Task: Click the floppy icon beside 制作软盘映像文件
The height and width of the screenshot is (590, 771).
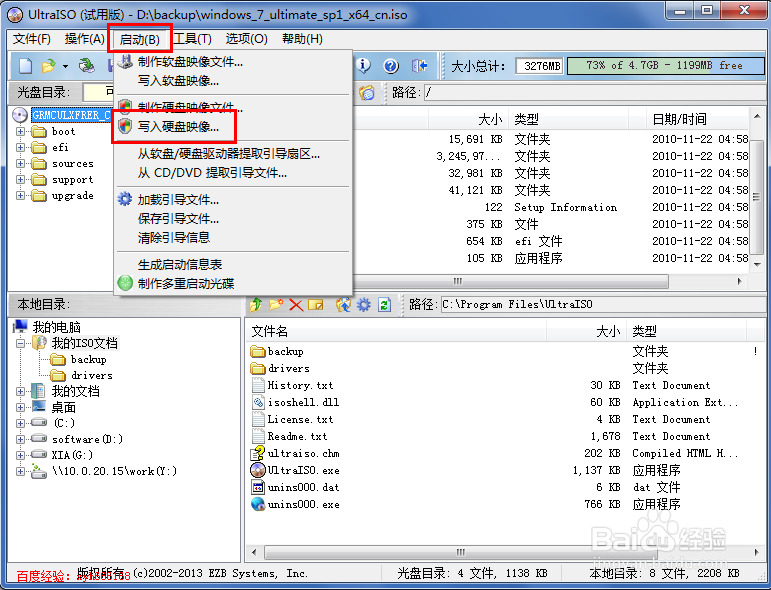Action: click(x=126, y=62)
